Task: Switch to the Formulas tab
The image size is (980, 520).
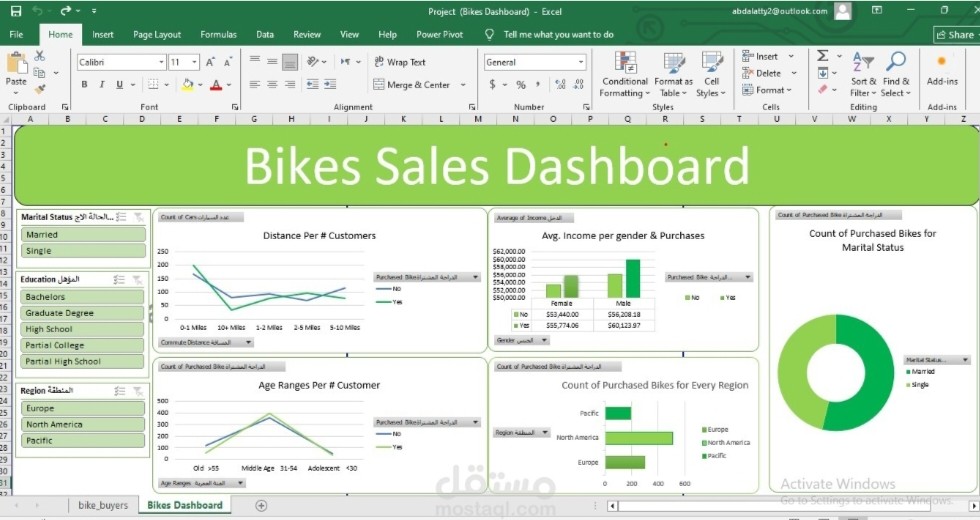Action: click(x=218, y=34)
